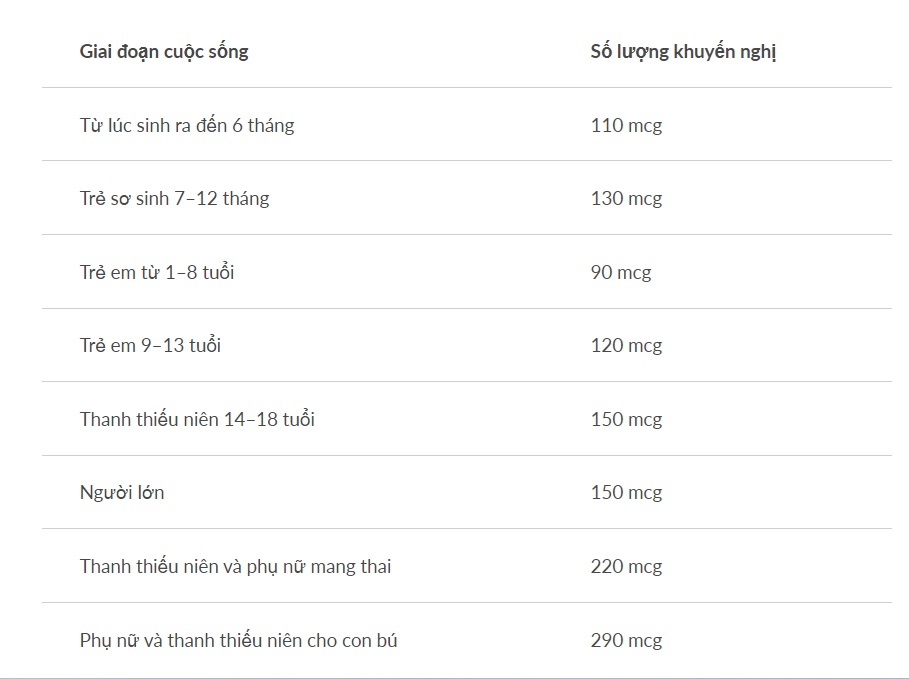Click the 290 mcg value
Screen dimensions: 909x679
pyautogui.click(x=626, y=640)
